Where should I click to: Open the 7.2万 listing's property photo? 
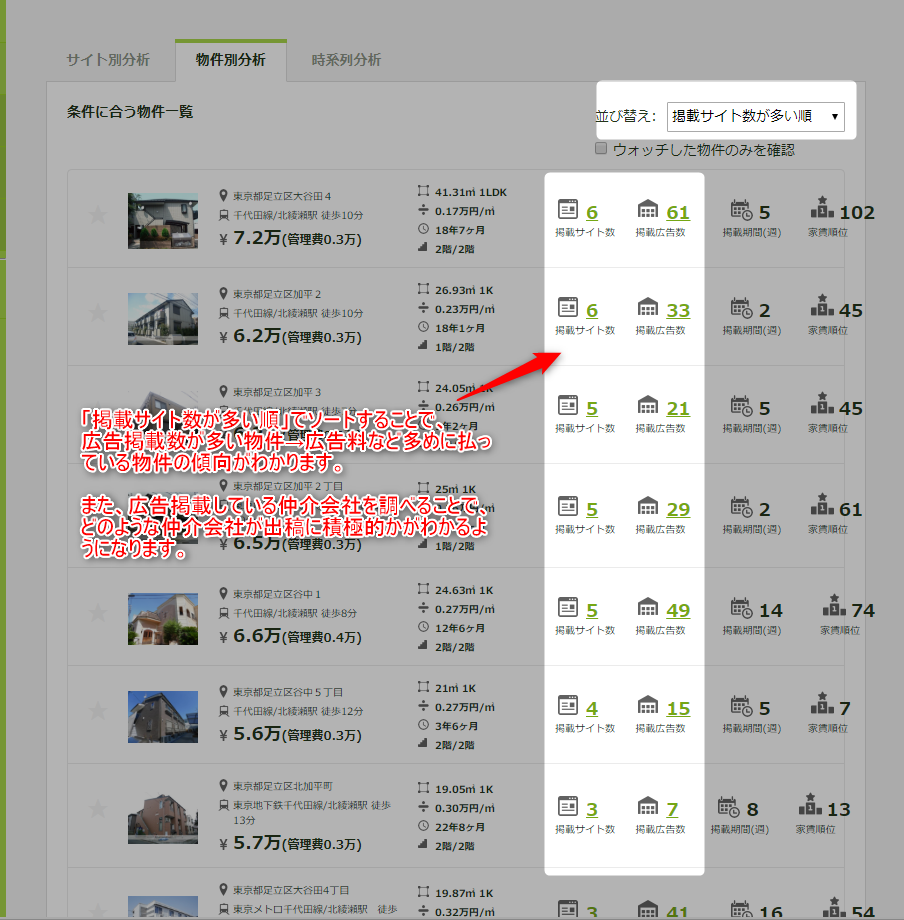[x=162, y=221]
